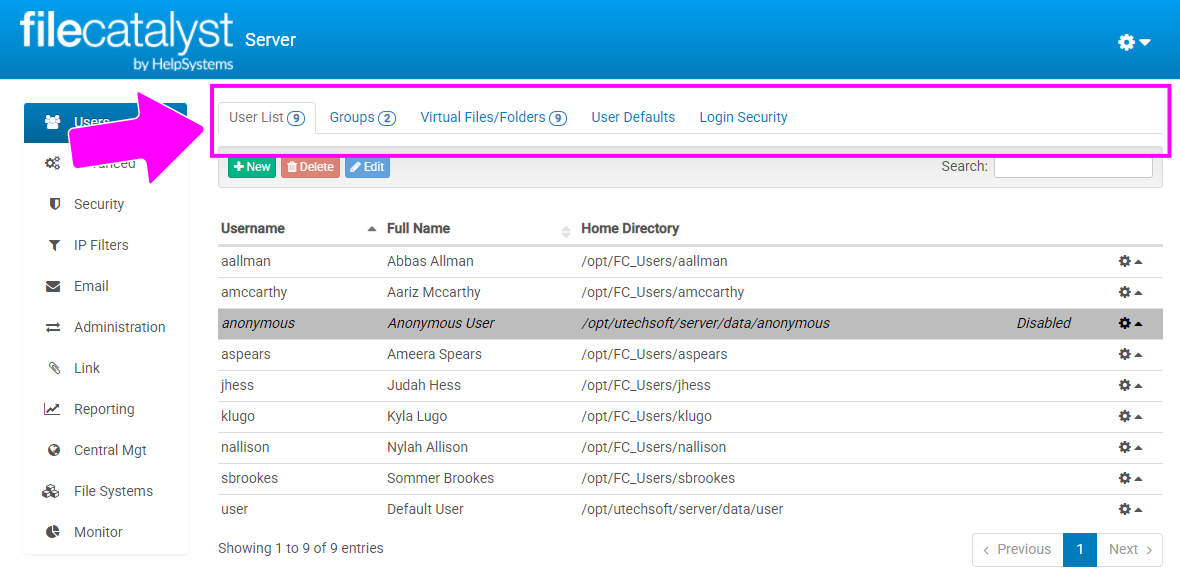This screenshot has width=1180, height=584.
Task: Open gear menu for klugo row
Action: 1130,416
